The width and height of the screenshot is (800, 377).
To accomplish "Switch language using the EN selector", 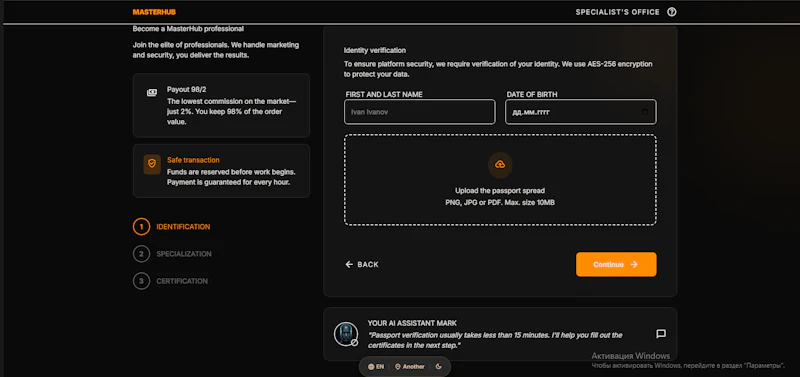I will pyautogui.click(x=376, y=366).
